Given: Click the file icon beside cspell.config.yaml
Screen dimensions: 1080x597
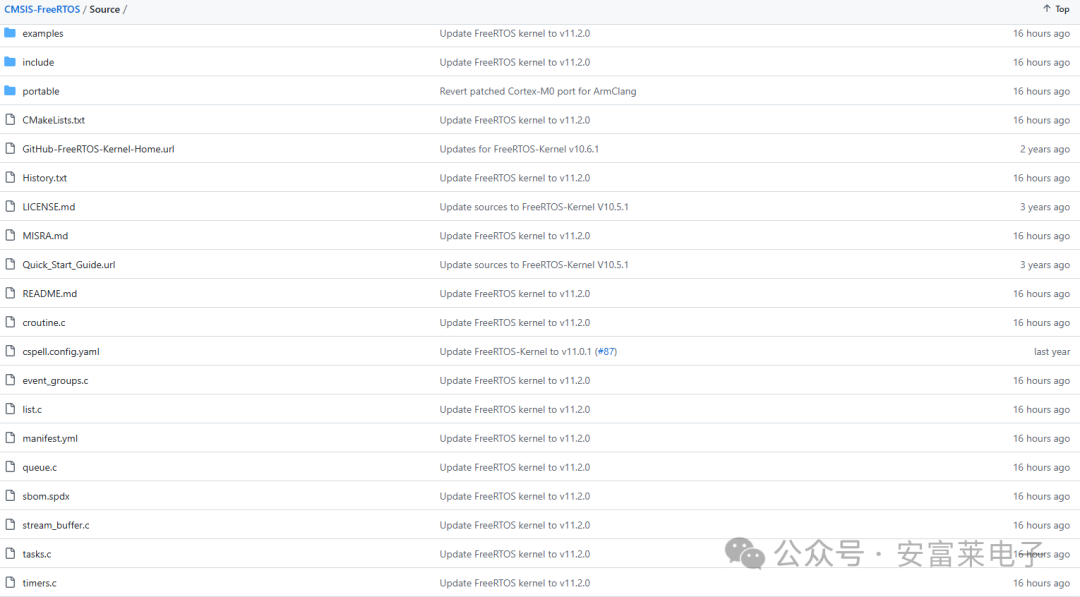Looking at the screenshot, I should 10,350.
